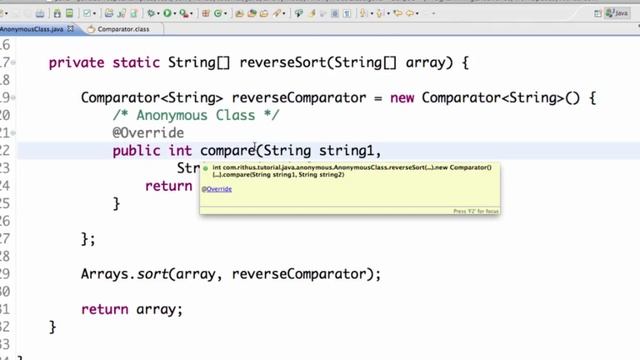Image resolution: width=640 pixels, height=360 pixels.
Task: Click the /* Anonymous Class */ comment
Action: click(x=196, y=115)
